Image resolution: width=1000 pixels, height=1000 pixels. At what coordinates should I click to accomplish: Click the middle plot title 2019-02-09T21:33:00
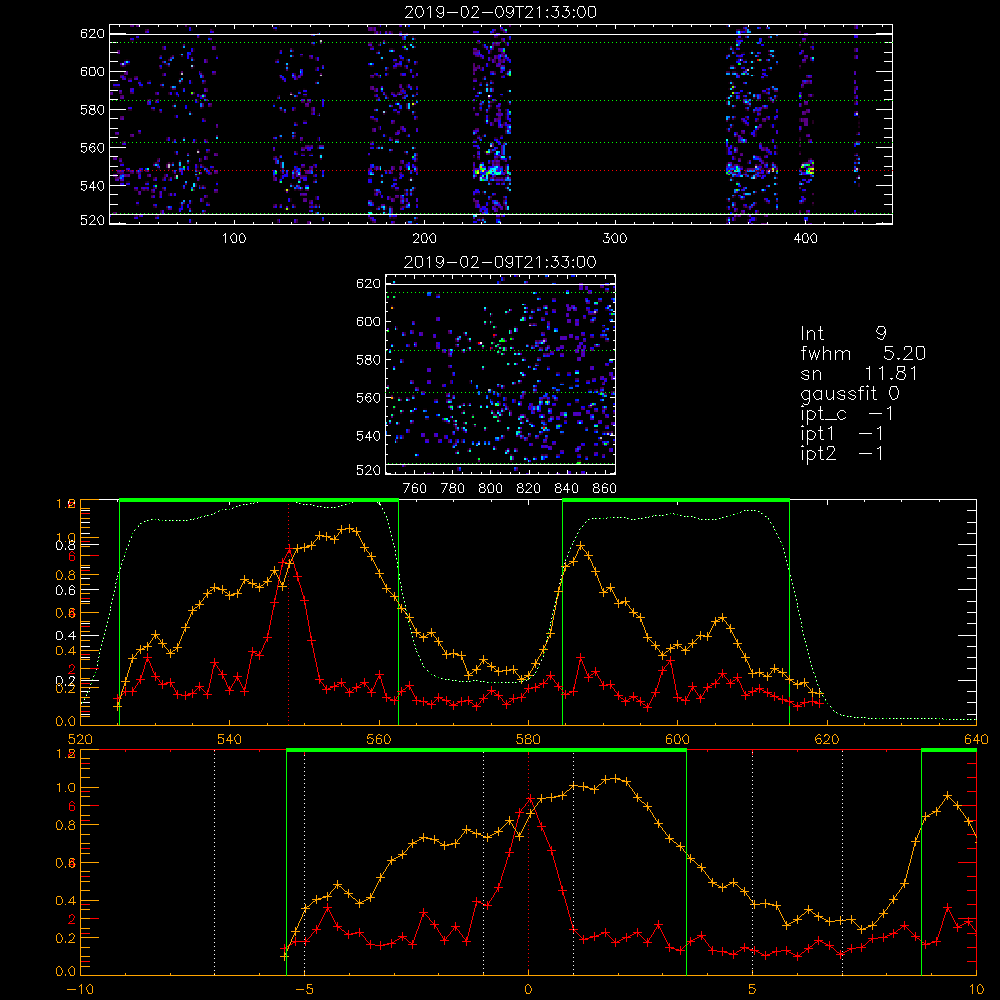tap(501, 262)
